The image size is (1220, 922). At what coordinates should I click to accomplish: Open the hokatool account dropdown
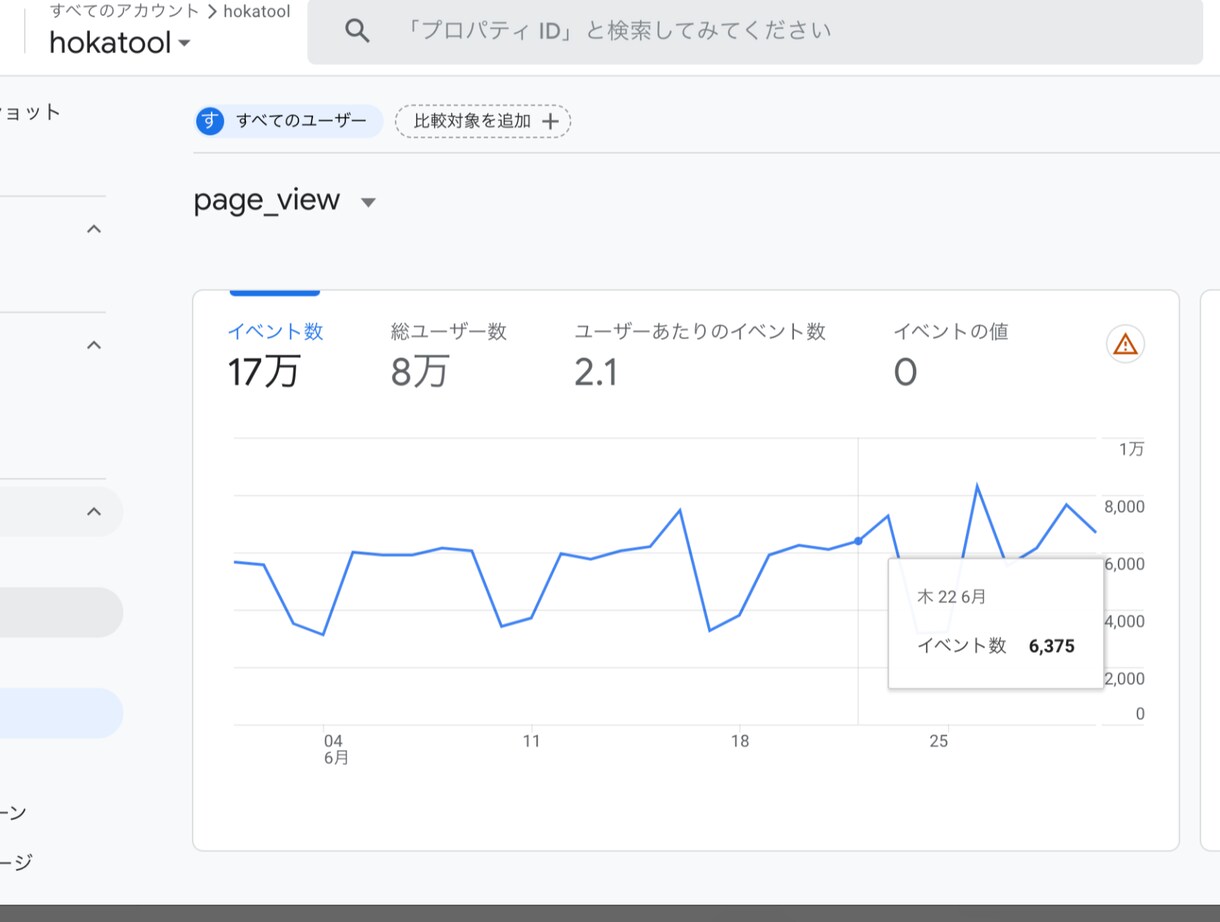(x=119, y=43)
